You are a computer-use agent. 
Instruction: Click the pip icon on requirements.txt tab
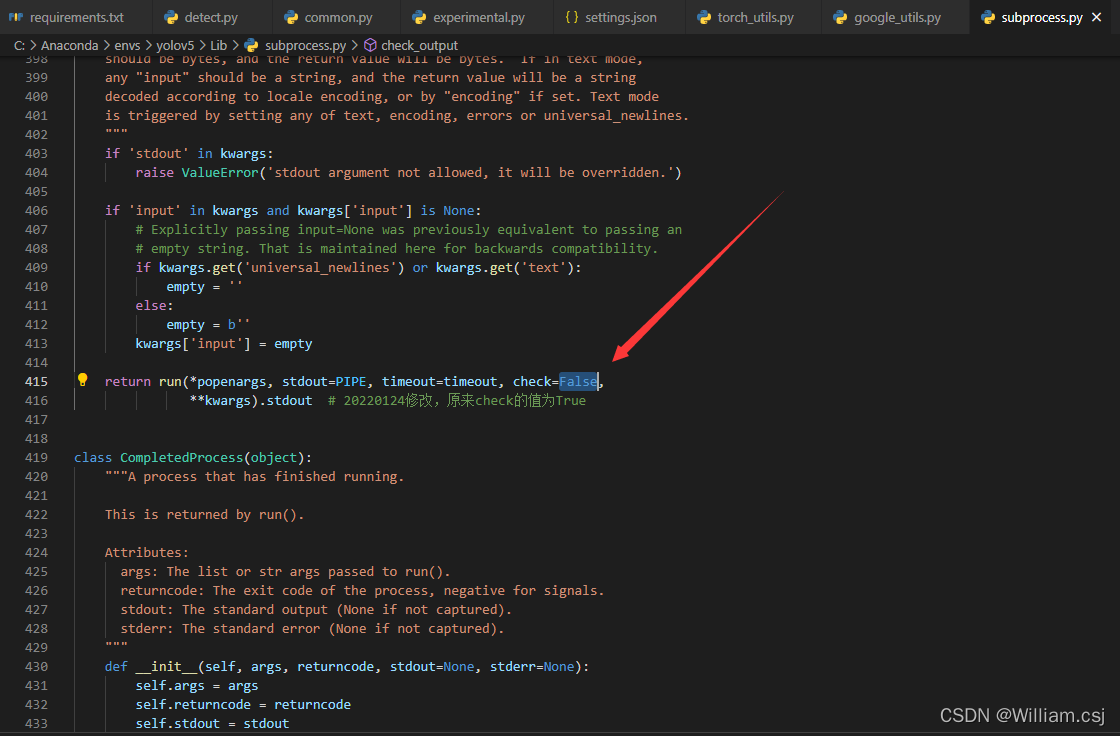[14, 16]
